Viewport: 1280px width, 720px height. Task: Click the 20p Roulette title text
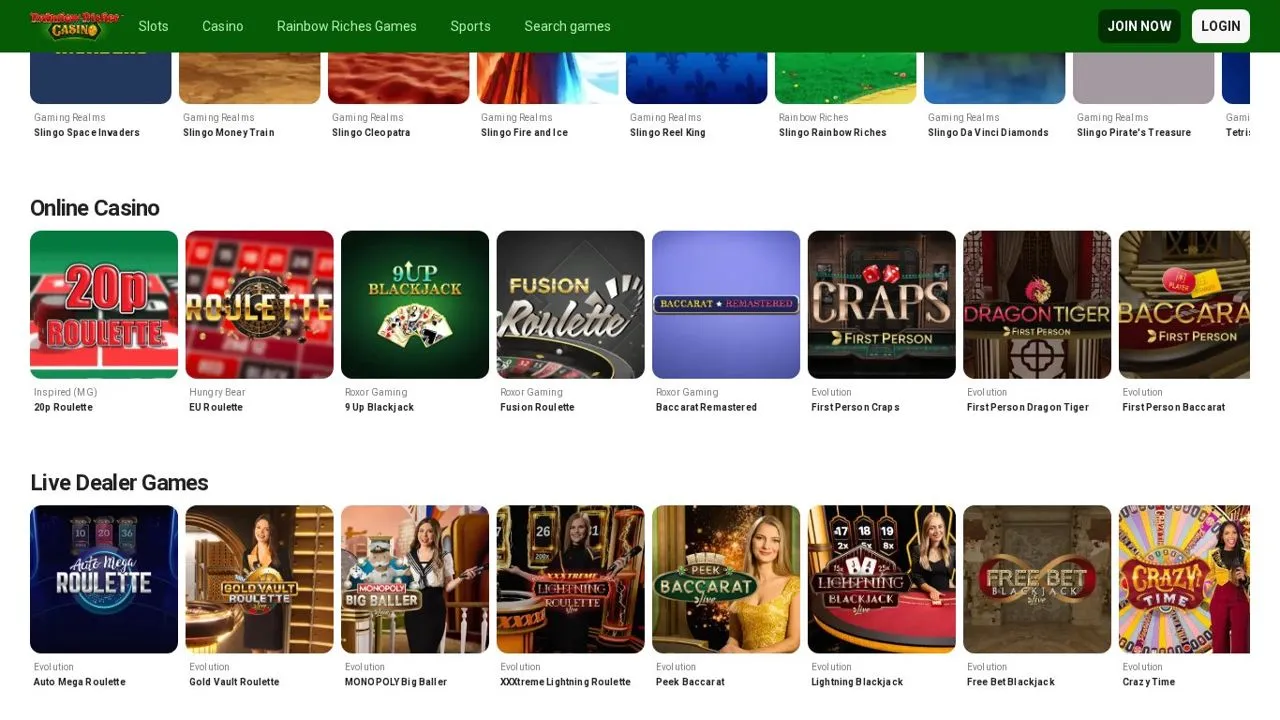(63, 408)
